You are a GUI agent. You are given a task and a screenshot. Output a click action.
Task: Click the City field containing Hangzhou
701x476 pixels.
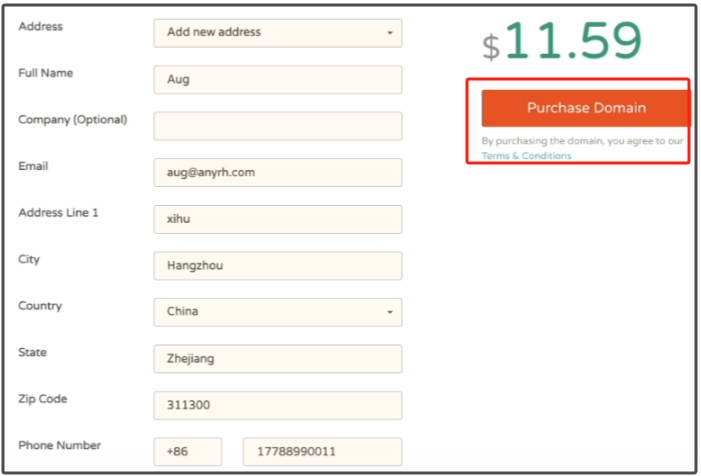(277, 265)
